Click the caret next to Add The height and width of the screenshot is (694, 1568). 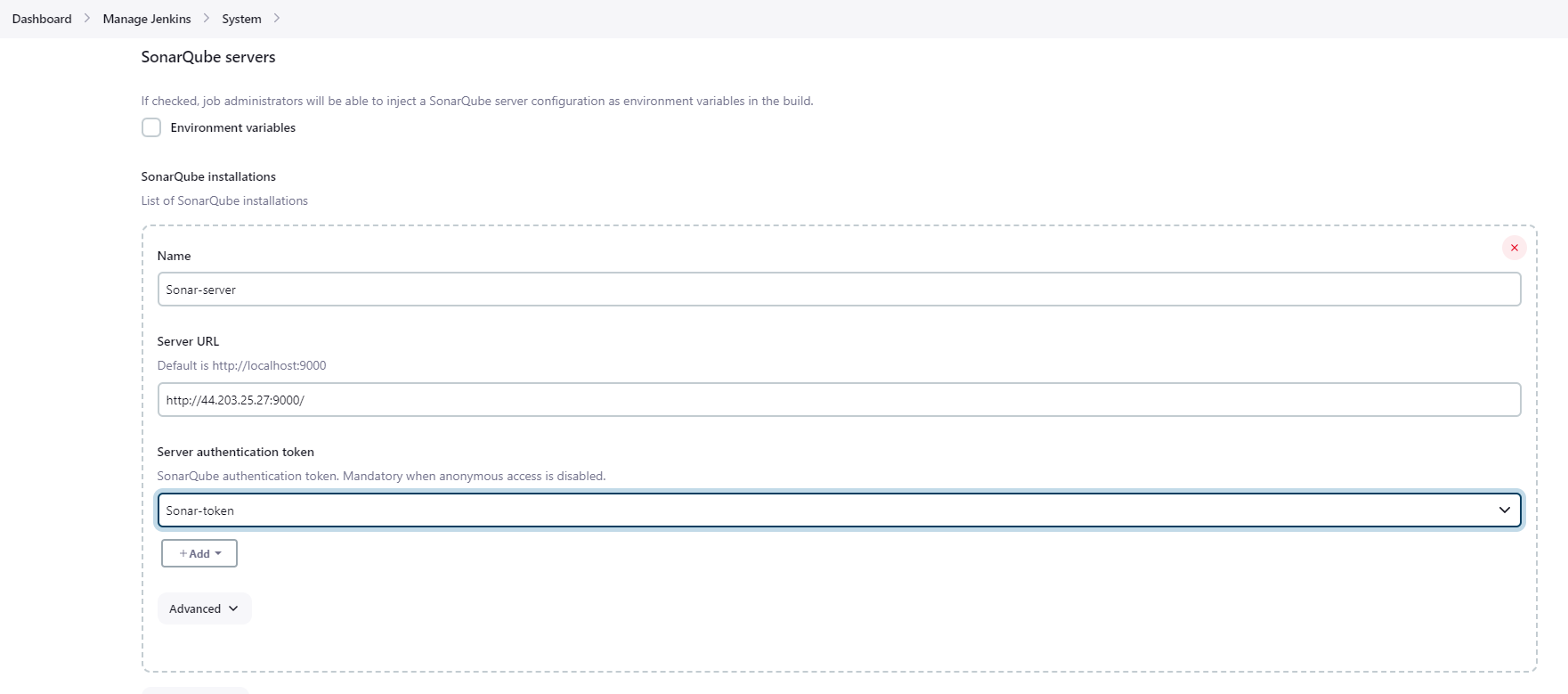pyautogui.click(x=218, y=553)
